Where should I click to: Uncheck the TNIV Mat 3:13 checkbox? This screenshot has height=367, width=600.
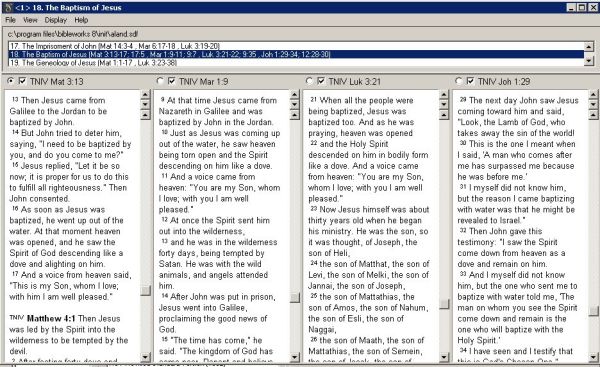[x=23, y=81]
